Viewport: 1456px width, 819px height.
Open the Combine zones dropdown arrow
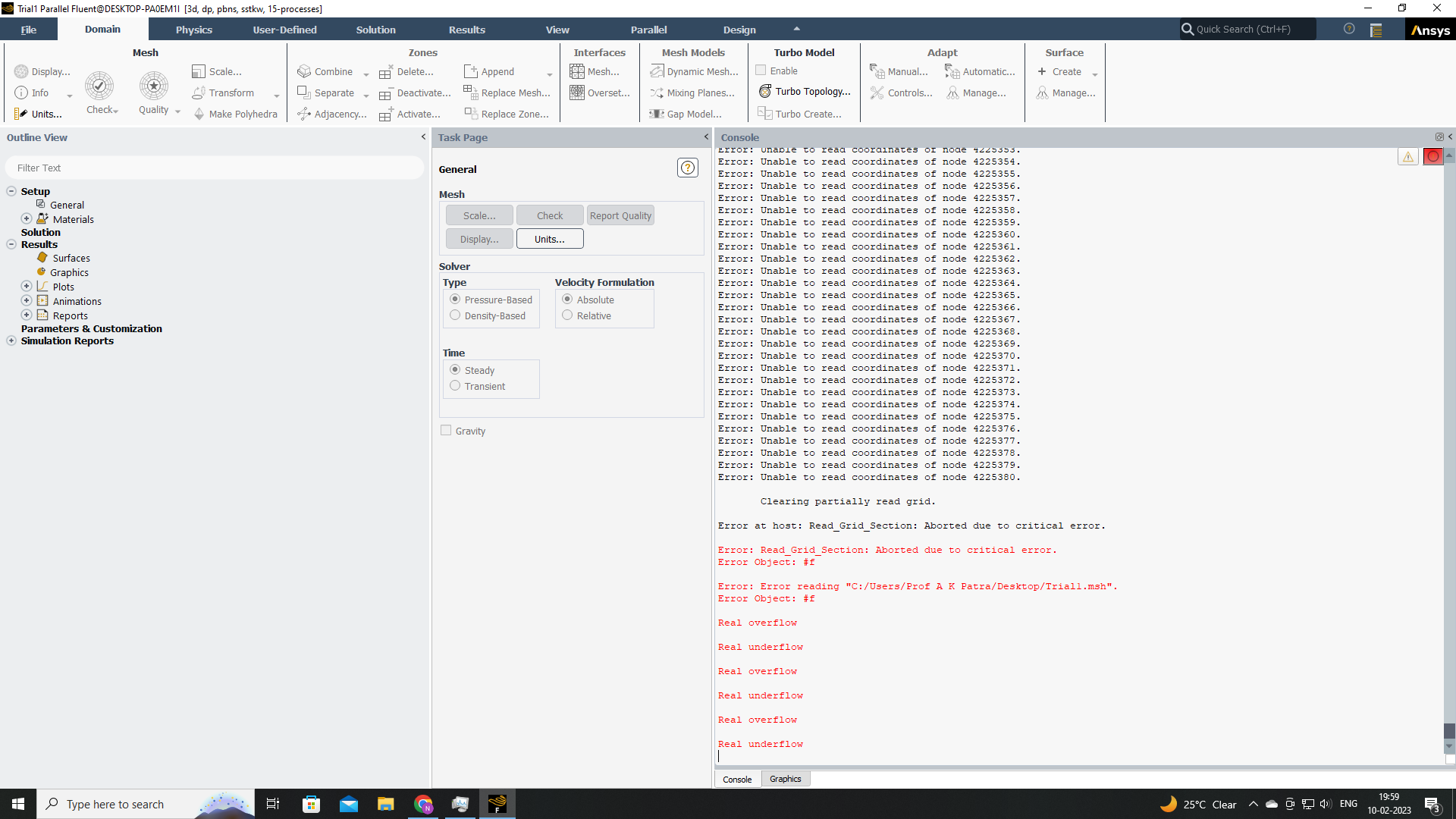[366, 74]
